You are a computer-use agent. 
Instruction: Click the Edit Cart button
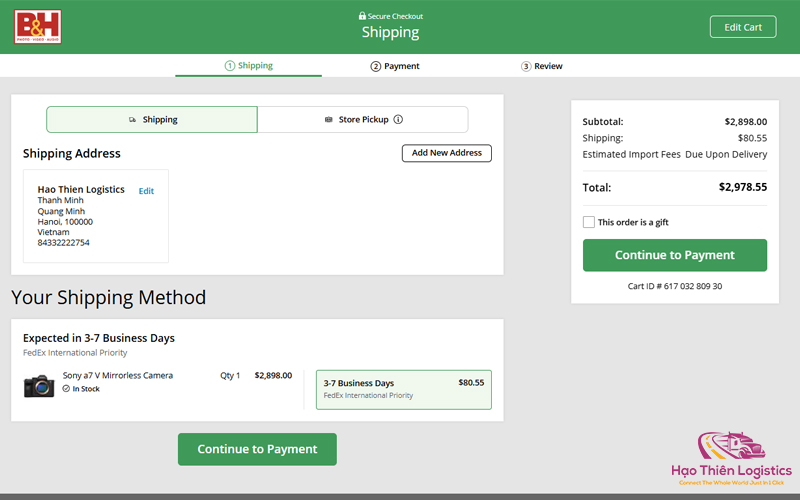coord(743,27)
